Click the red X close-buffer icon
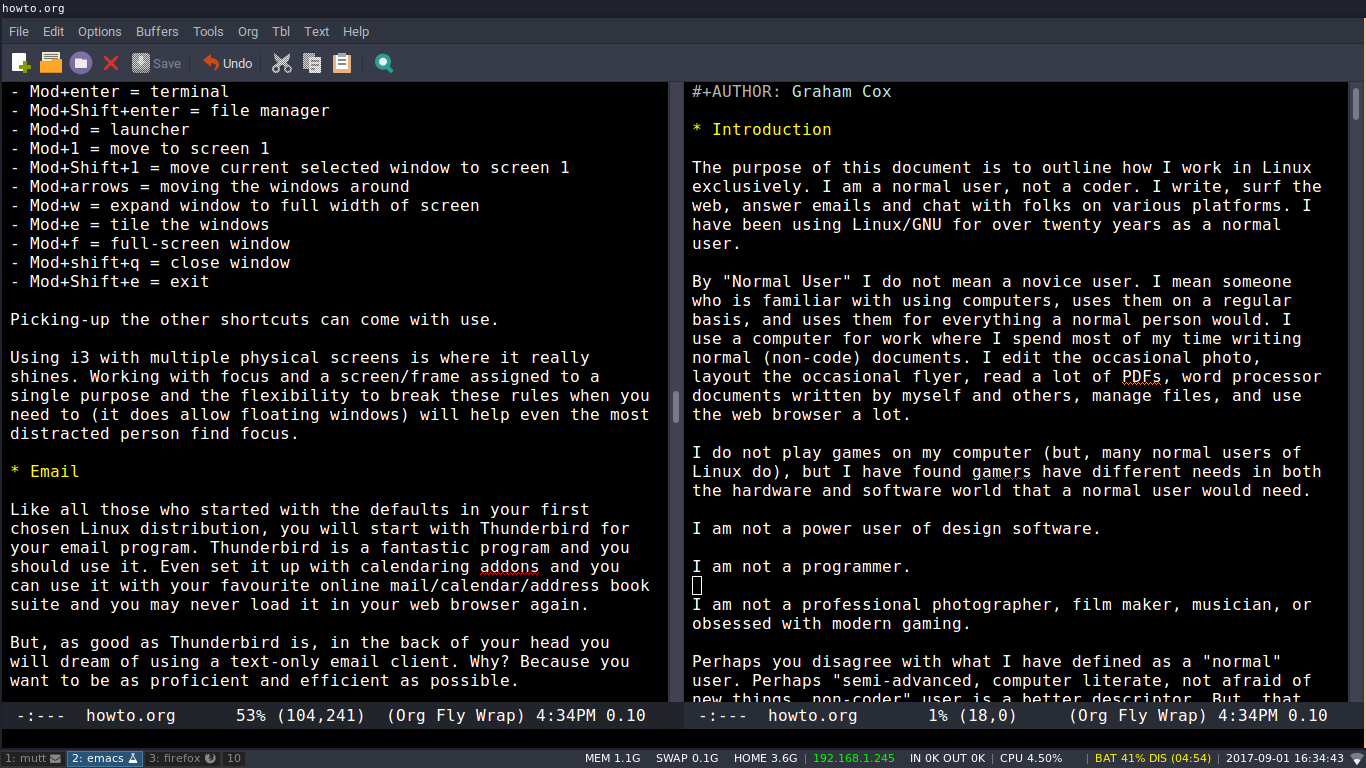Viewport: 1366px width, 768px height. click(111, 63)
